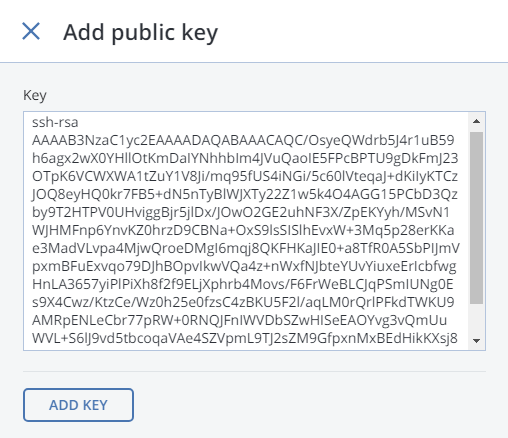
Task: Click scrollbar track below the thumb
Action: [x=476, y=318]
